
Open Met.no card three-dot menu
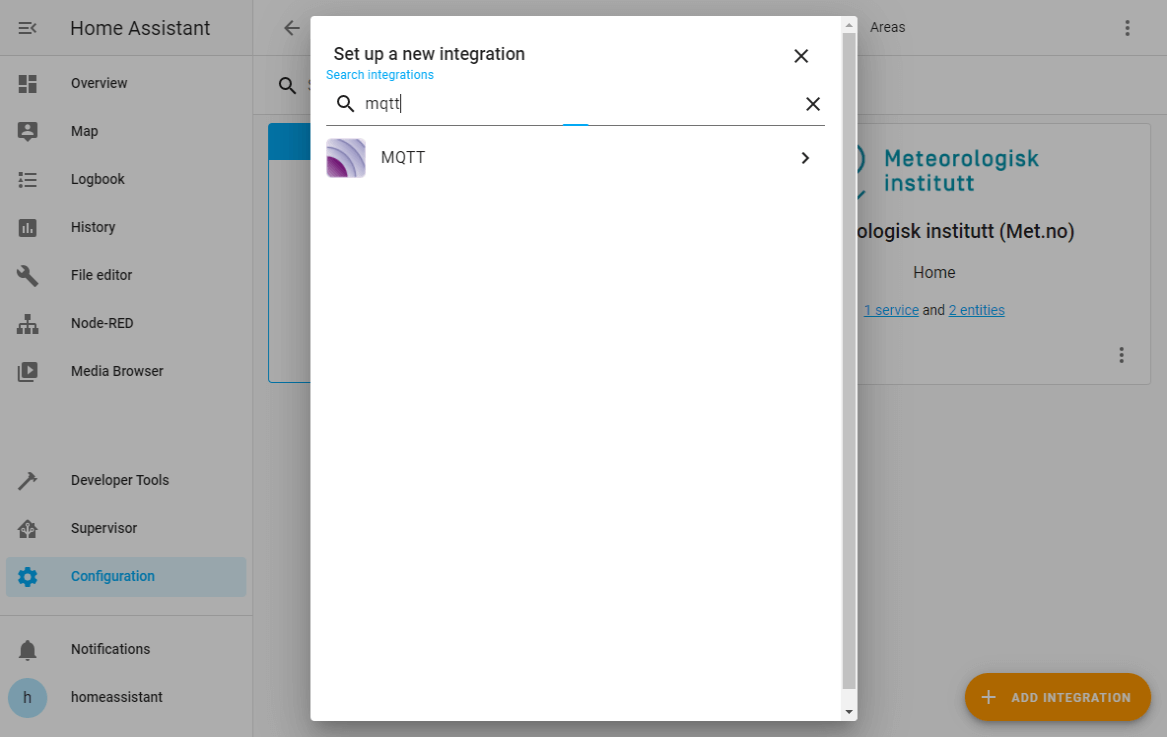[1121, 355]
